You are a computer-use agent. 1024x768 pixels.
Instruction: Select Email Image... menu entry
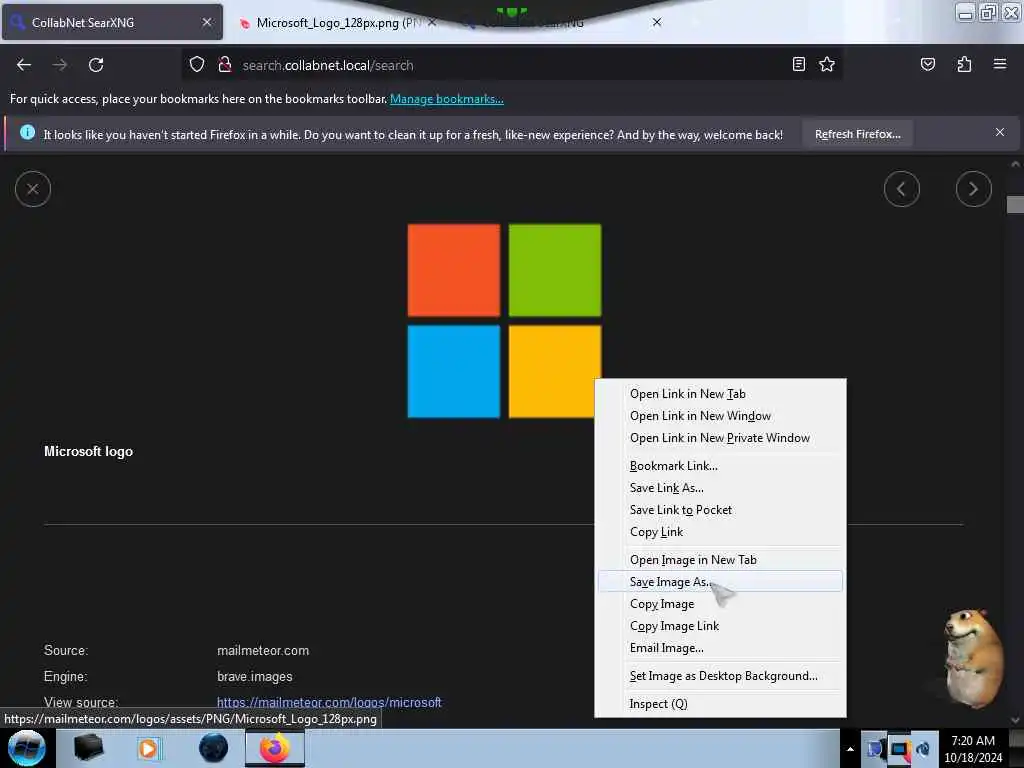coord(720,648)
